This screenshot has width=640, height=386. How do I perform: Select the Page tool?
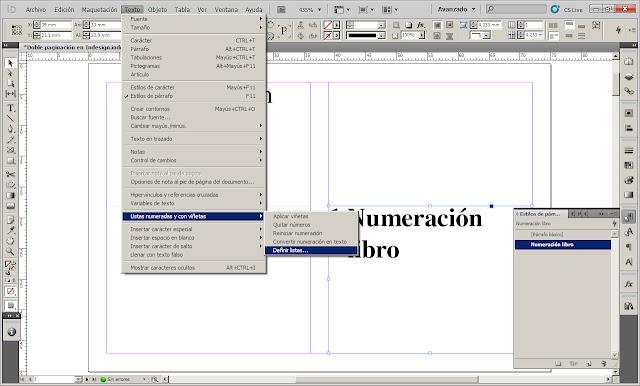pyautogui.click(x=11, y=84)
